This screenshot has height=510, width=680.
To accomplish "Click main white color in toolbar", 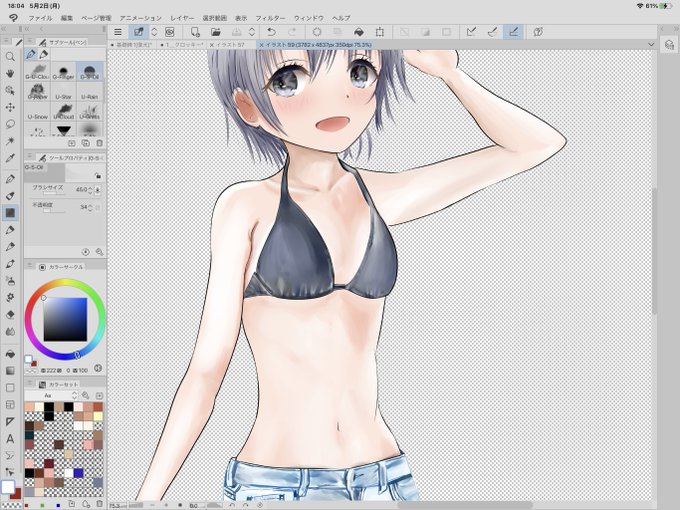I will point(8,487).
